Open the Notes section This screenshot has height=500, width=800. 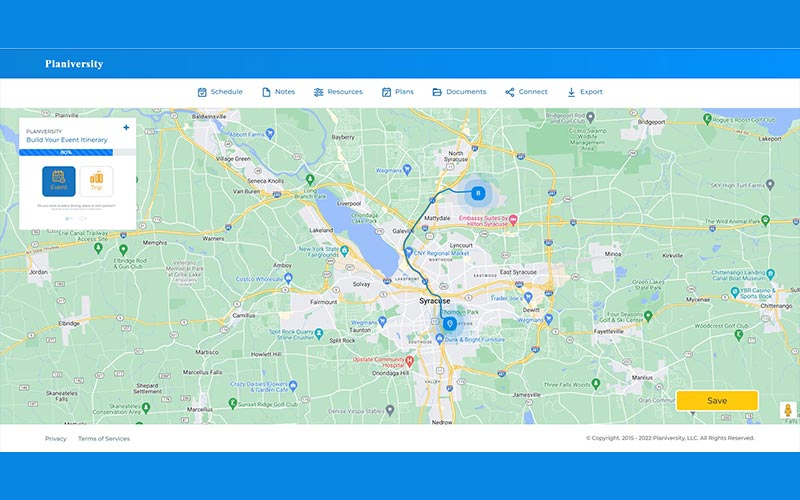[279, 92]
